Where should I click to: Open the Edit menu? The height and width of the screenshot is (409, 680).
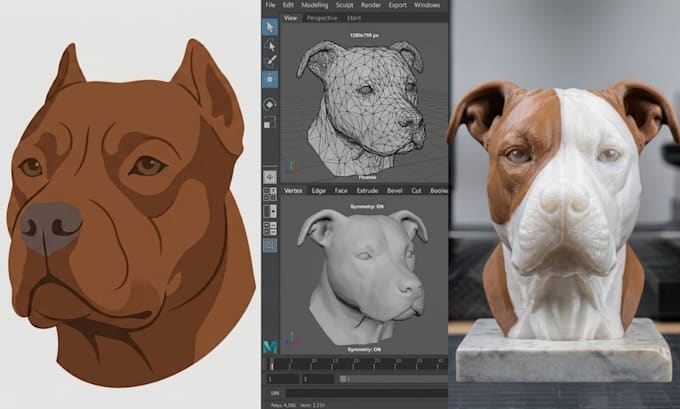[288, 5]
